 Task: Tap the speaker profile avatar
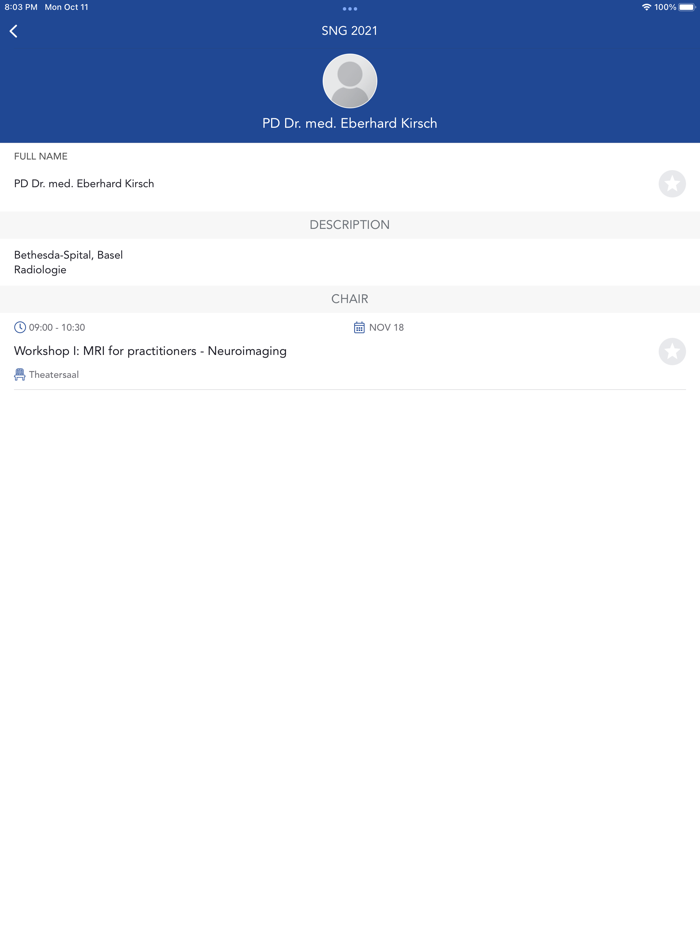350,81
